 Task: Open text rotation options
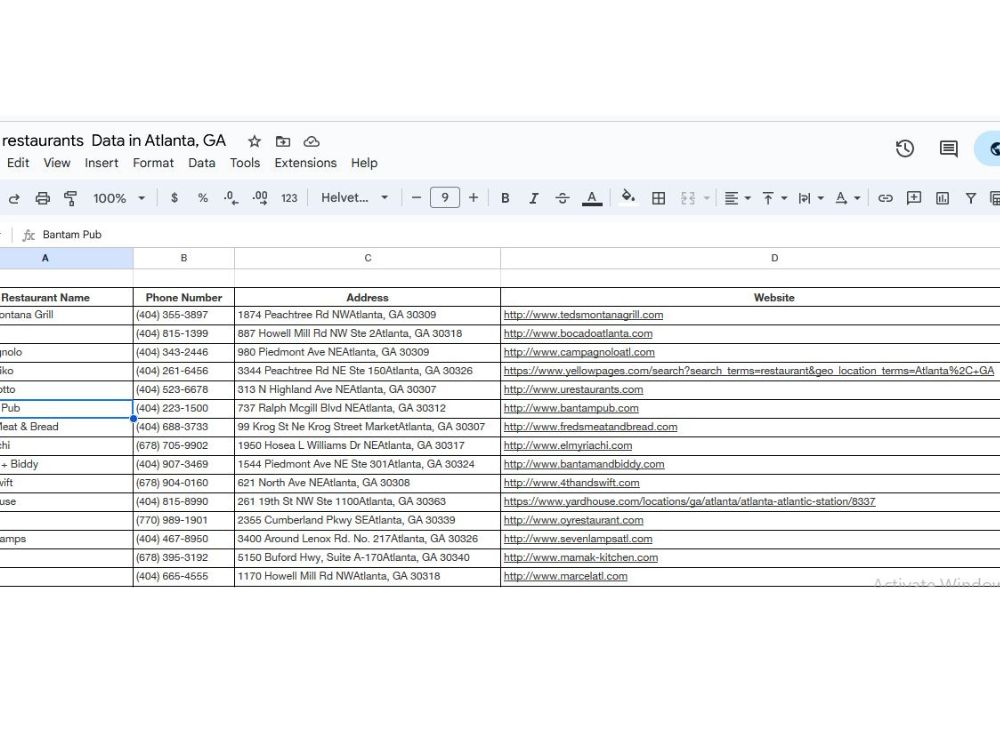click(848, 198)
